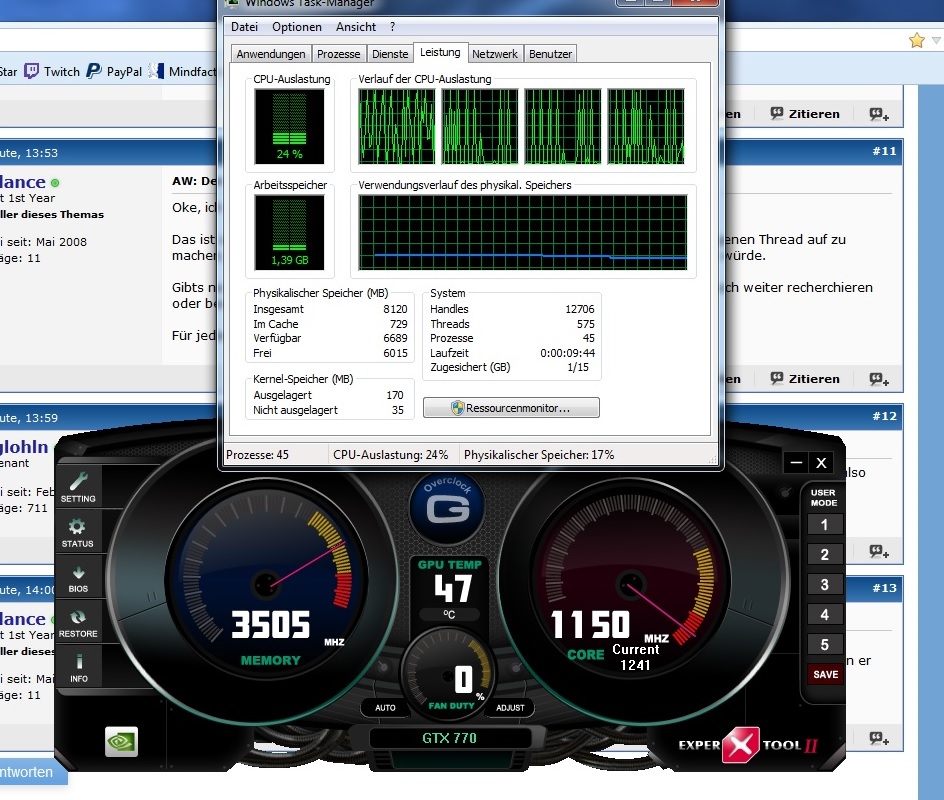Image resolution: width=944 pixels, height=800 pixels.
Task: Click multi-quote icon above post #11
Action: [x=879, y=114]
